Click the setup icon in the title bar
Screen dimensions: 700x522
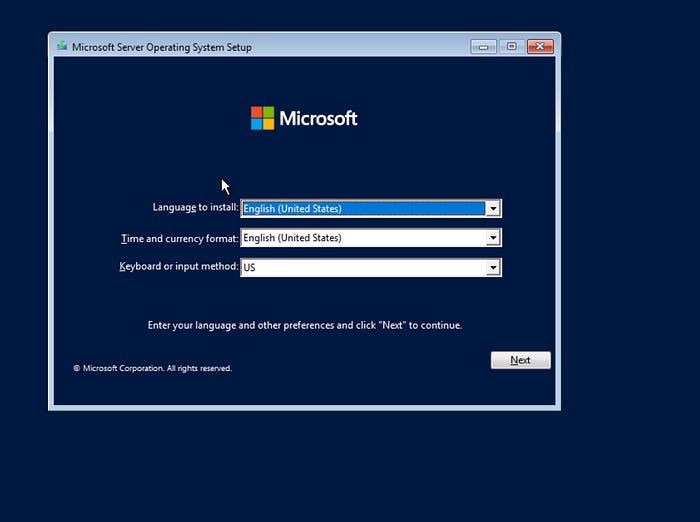(x=62, y=46)
